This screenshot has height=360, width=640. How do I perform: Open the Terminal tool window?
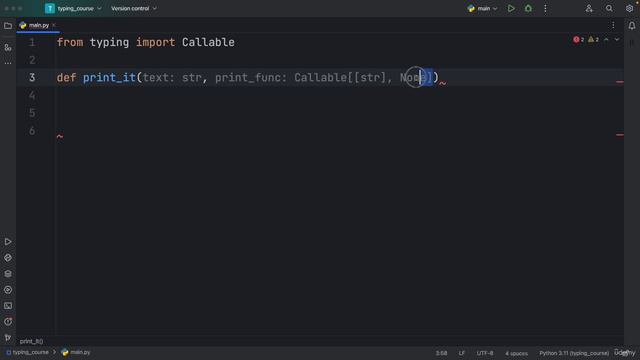tap(8, 306)
